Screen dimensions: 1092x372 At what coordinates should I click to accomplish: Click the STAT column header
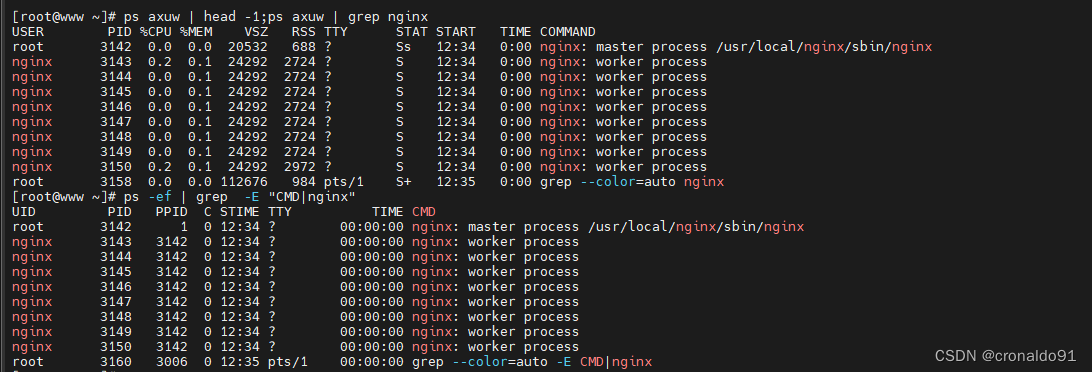click(412, 32)
